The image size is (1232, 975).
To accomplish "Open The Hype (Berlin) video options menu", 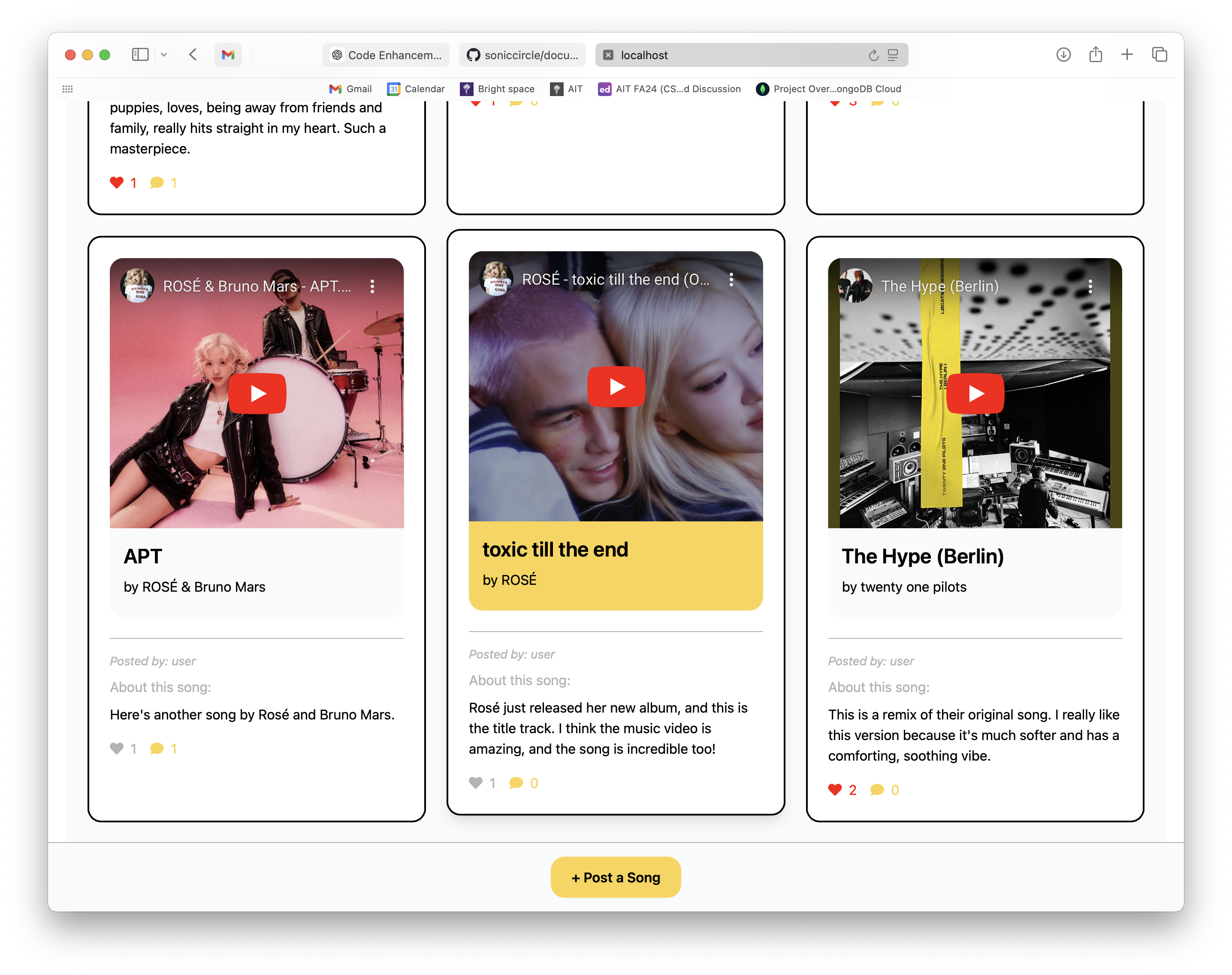I will (x=1090, y=286).
